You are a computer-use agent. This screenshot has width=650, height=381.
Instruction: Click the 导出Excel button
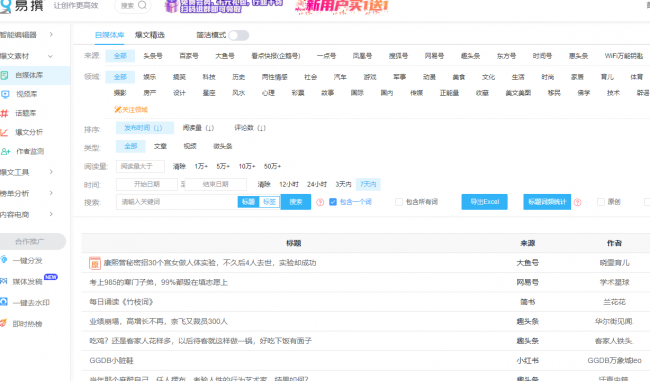pos(485,202)
